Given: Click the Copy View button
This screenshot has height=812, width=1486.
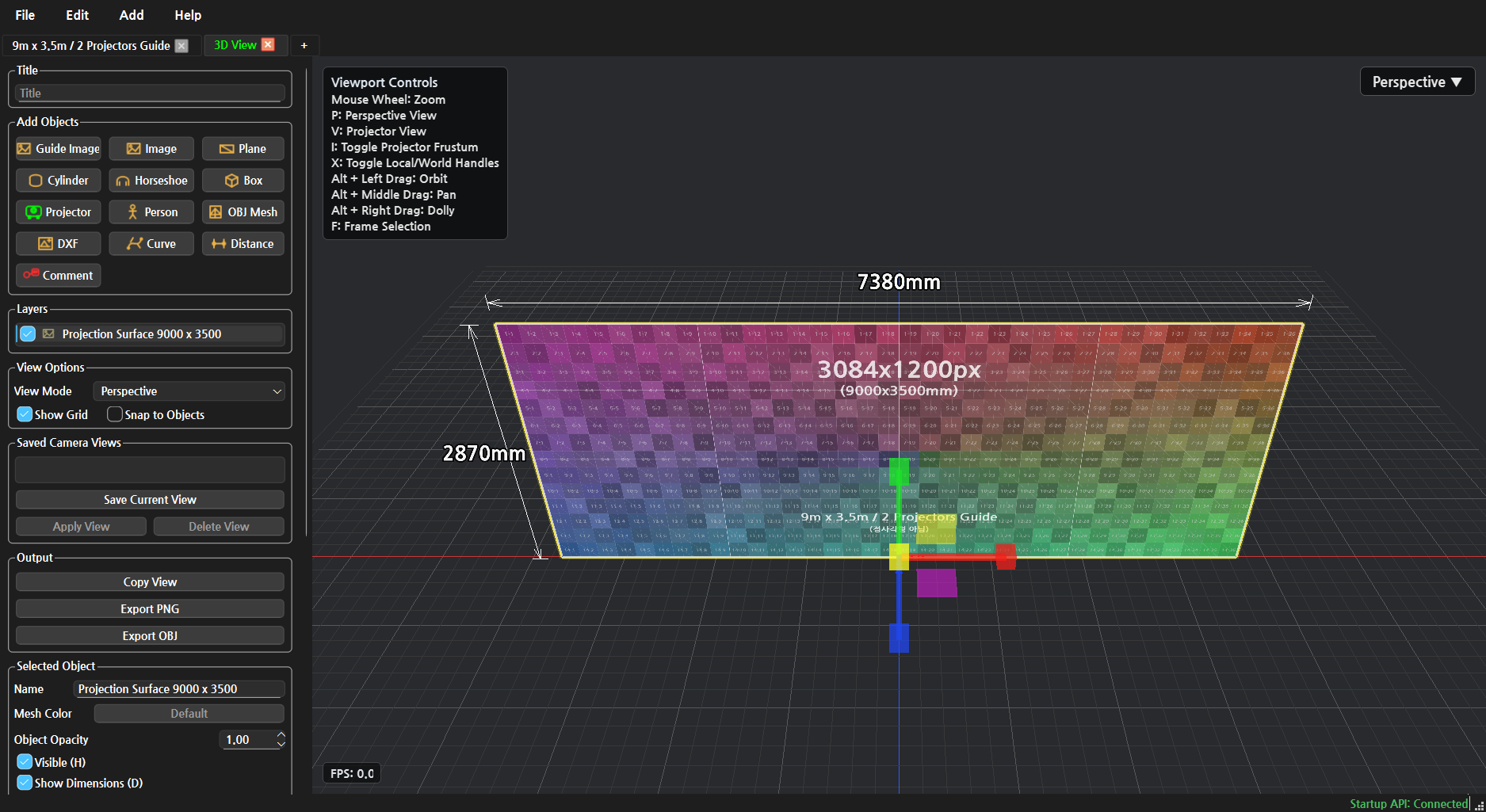Looking at the screenshot, I should 150,582.
